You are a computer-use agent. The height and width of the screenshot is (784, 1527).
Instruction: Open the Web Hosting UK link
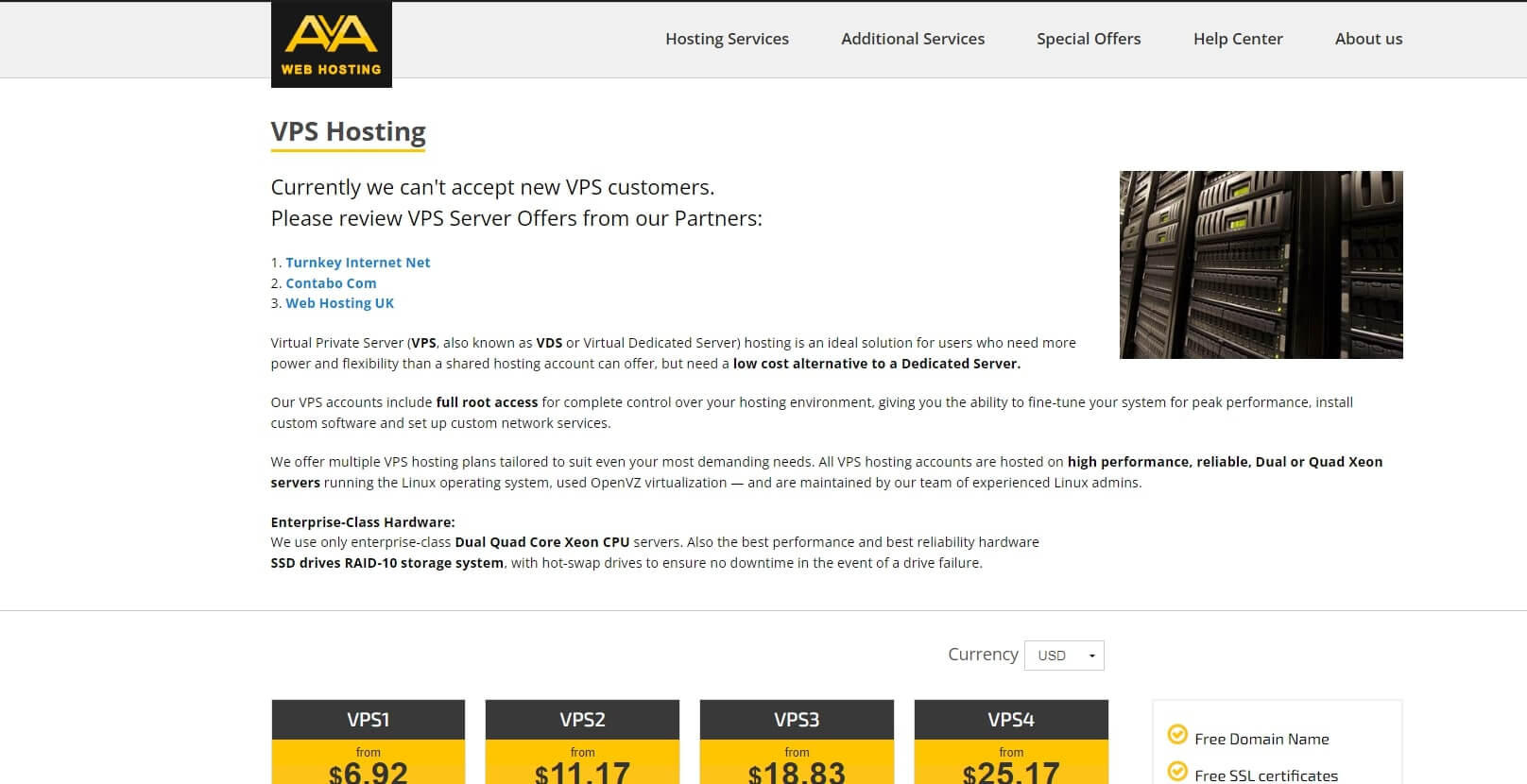pos(339,303)
